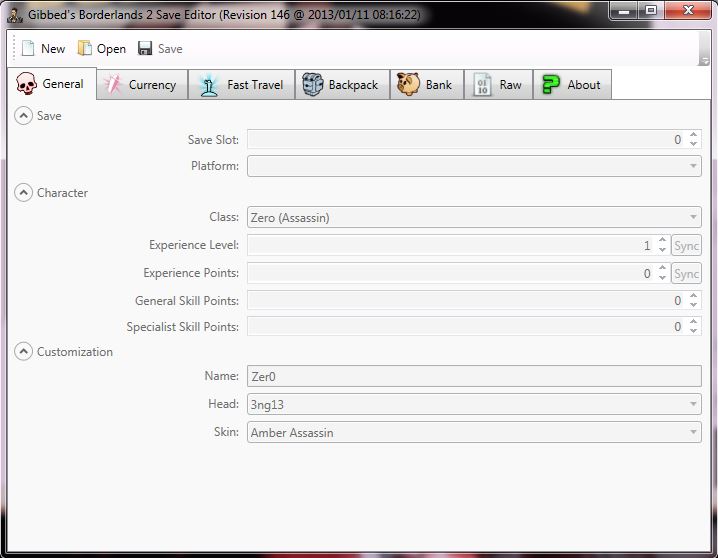Screen dimensions: 718x558
Task: Click the application icon in title bar
Action: [15, 16]
